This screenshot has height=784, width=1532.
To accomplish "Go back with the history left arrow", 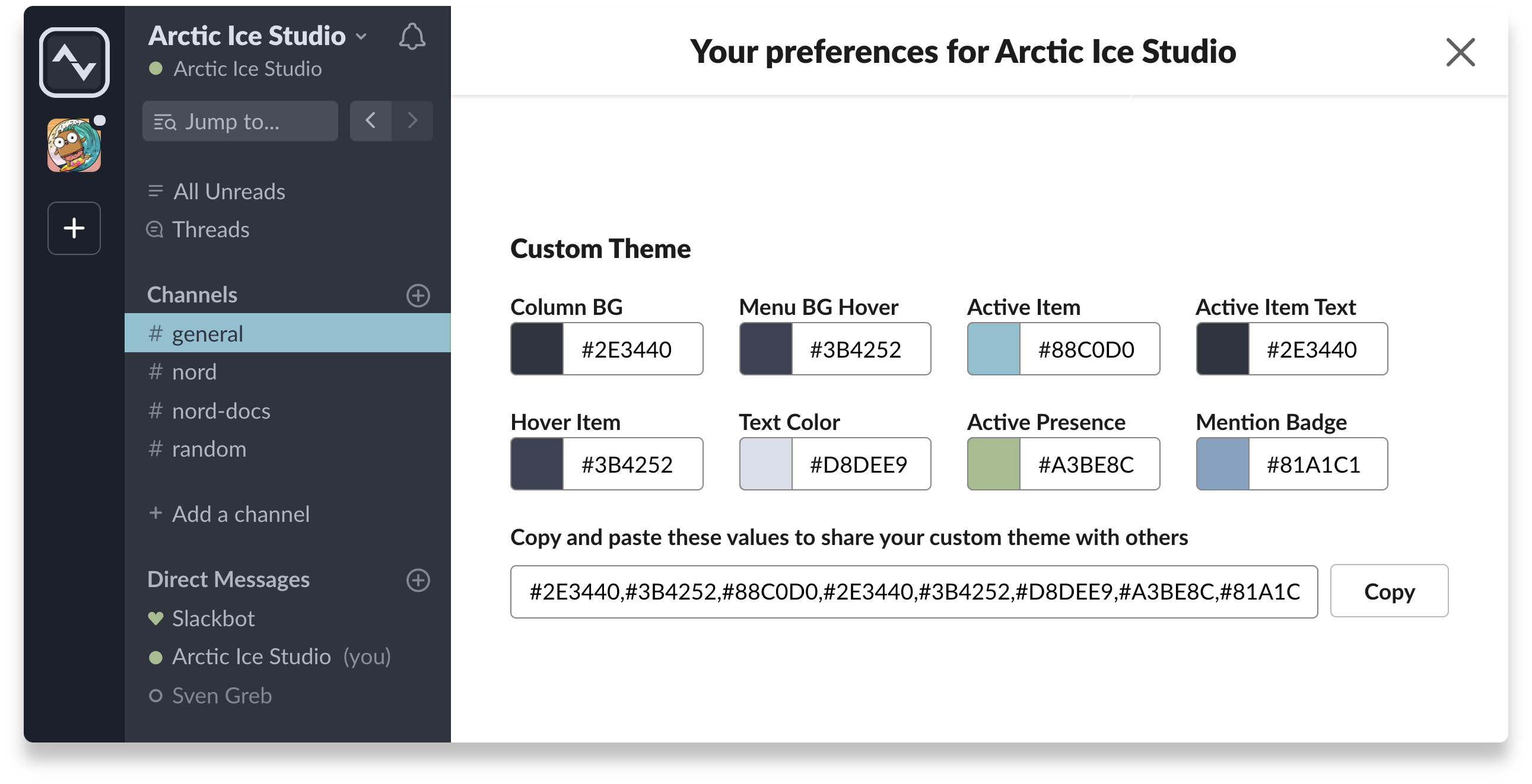I will coord(370,121).
